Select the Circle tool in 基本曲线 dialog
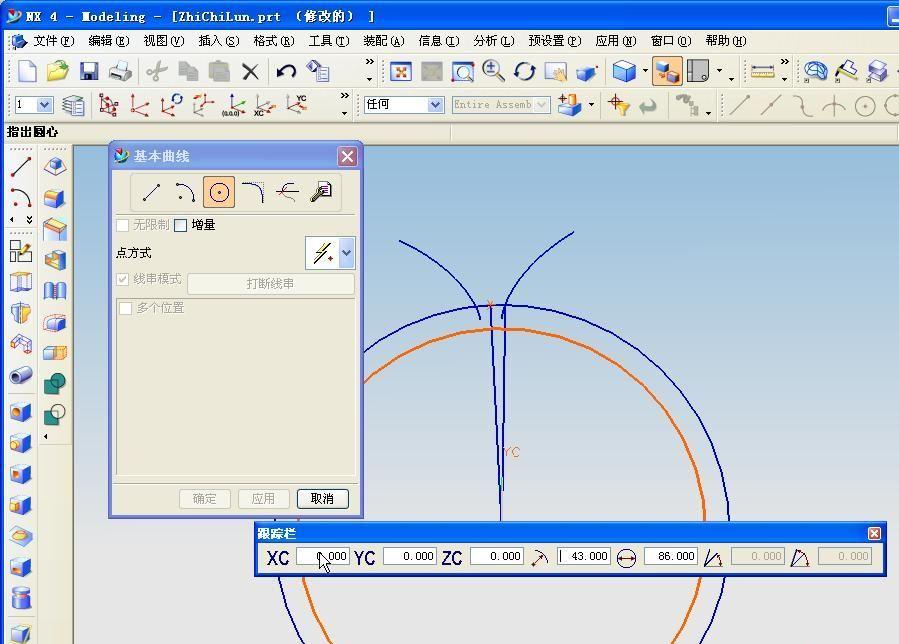 click(219, 192)
